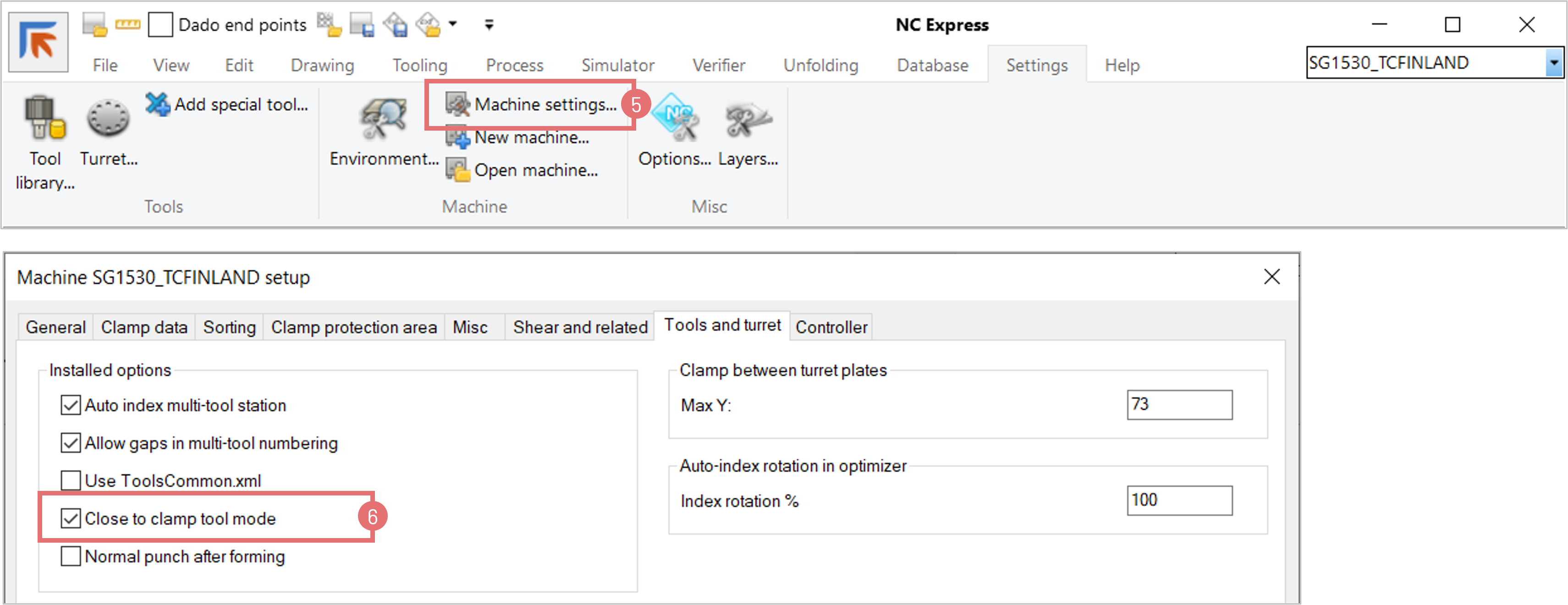Enable Normal punch after forming

pos(71,556)
